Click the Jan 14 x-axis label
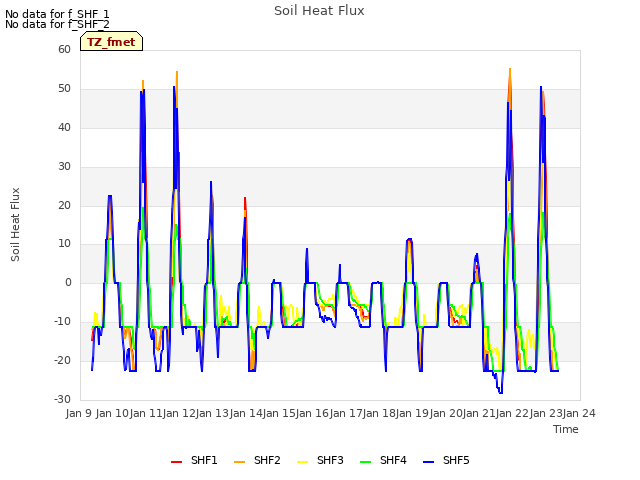 [x=246, y=413]
